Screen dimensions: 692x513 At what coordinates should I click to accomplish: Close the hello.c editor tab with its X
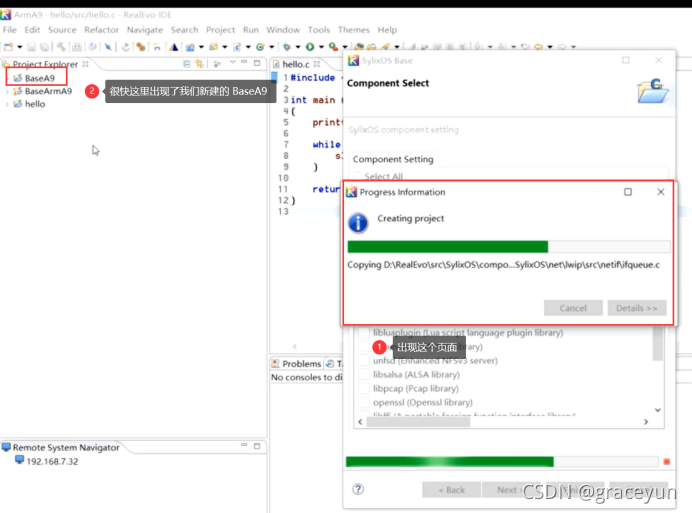316,64
